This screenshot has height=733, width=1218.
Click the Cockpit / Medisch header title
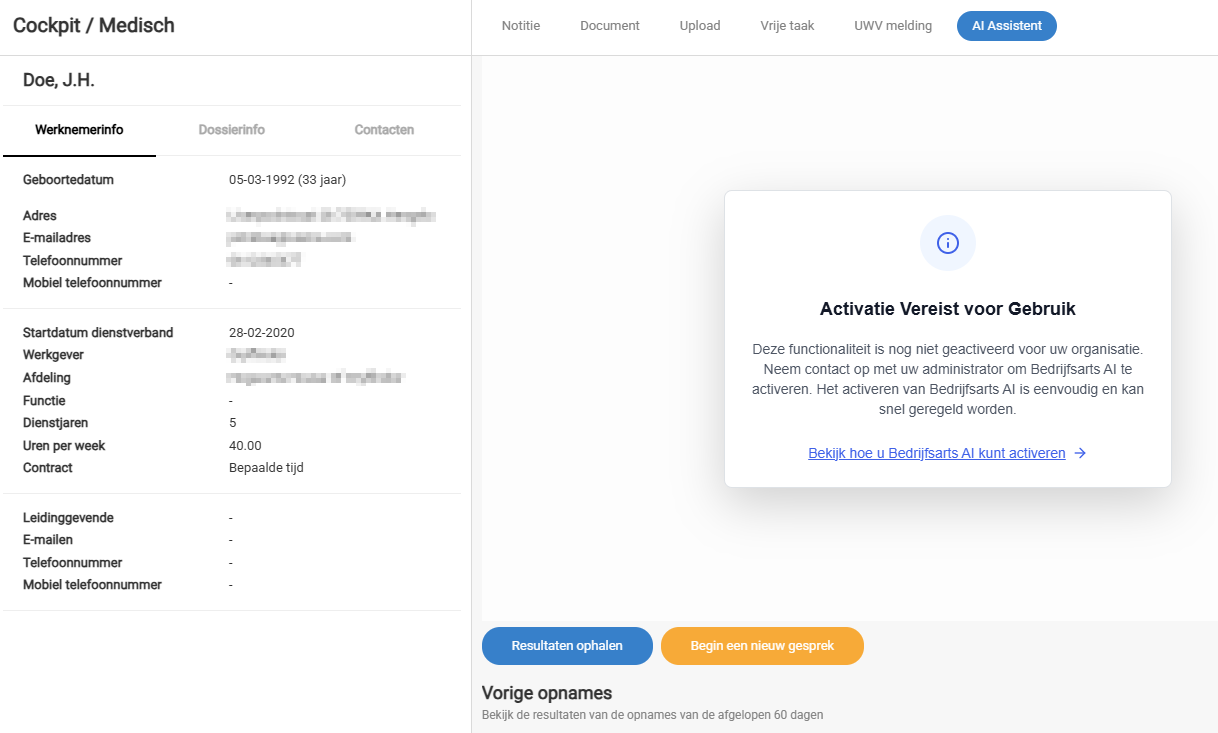point(94,26)
